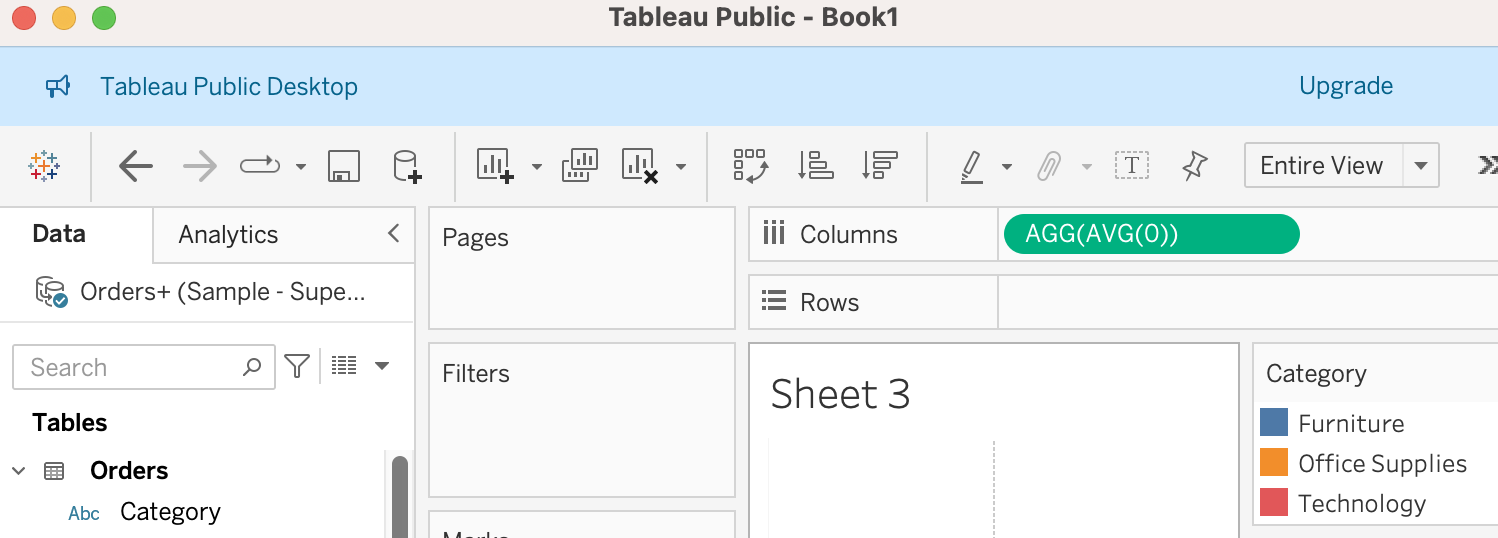The width and height of the screenshot is (1498, 538).
Task: Click the Tableau logo start page icon
Action: tap(44, 166)
